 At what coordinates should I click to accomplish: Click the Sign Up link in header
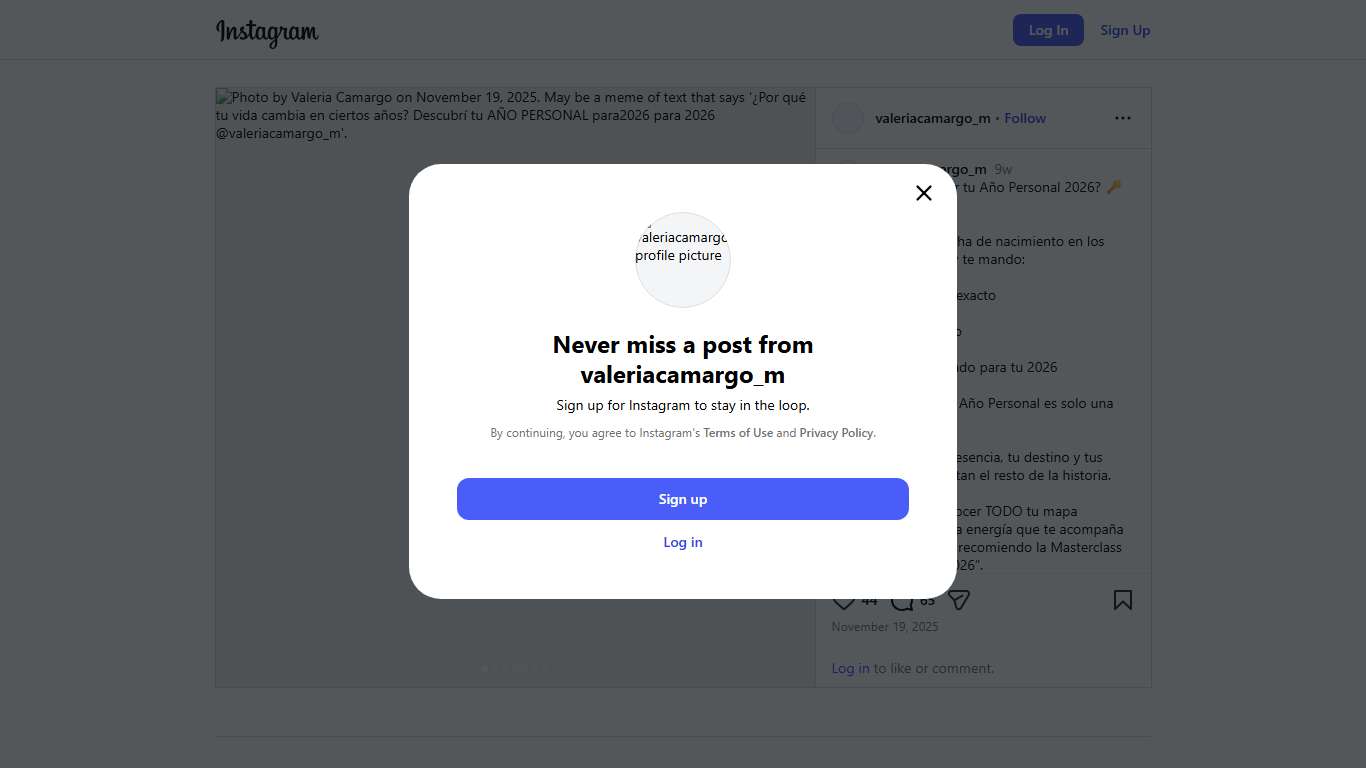(x=1125, y=30)
